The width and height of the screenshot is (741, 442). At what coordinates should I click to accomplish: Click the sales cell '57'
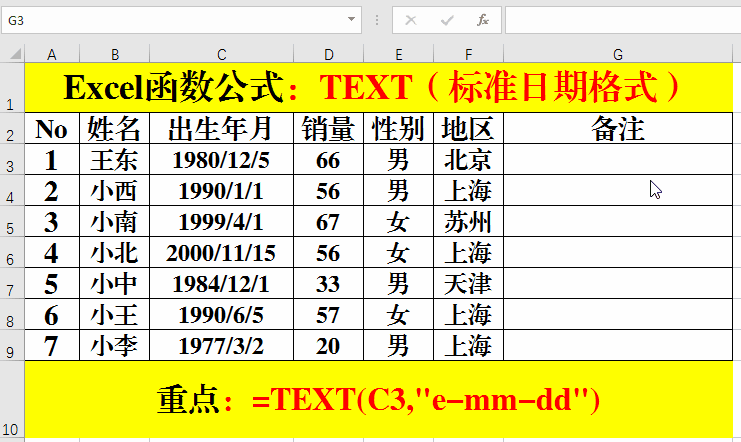point(328,314)
